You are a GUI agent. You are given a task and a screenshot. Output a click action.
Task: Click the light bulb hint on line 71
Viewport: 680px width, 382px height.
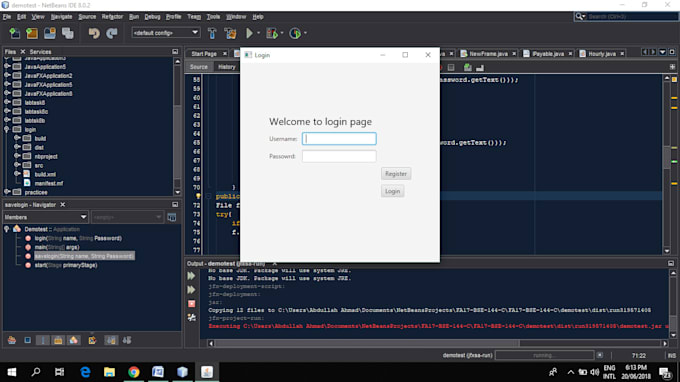pyautogui.click(x=198, y=196)
